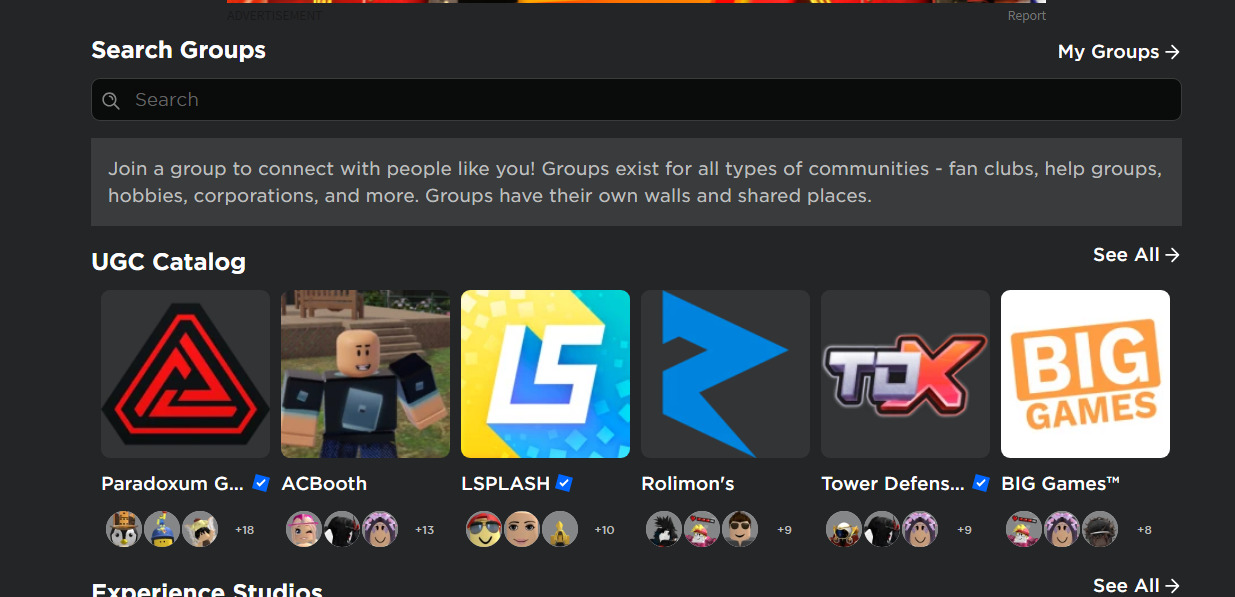Image resolution: width=1235 pixels, height=597 pixels.
Task: Click the penguin avatar under Paradoxum Games
Action: pos(124,529)
